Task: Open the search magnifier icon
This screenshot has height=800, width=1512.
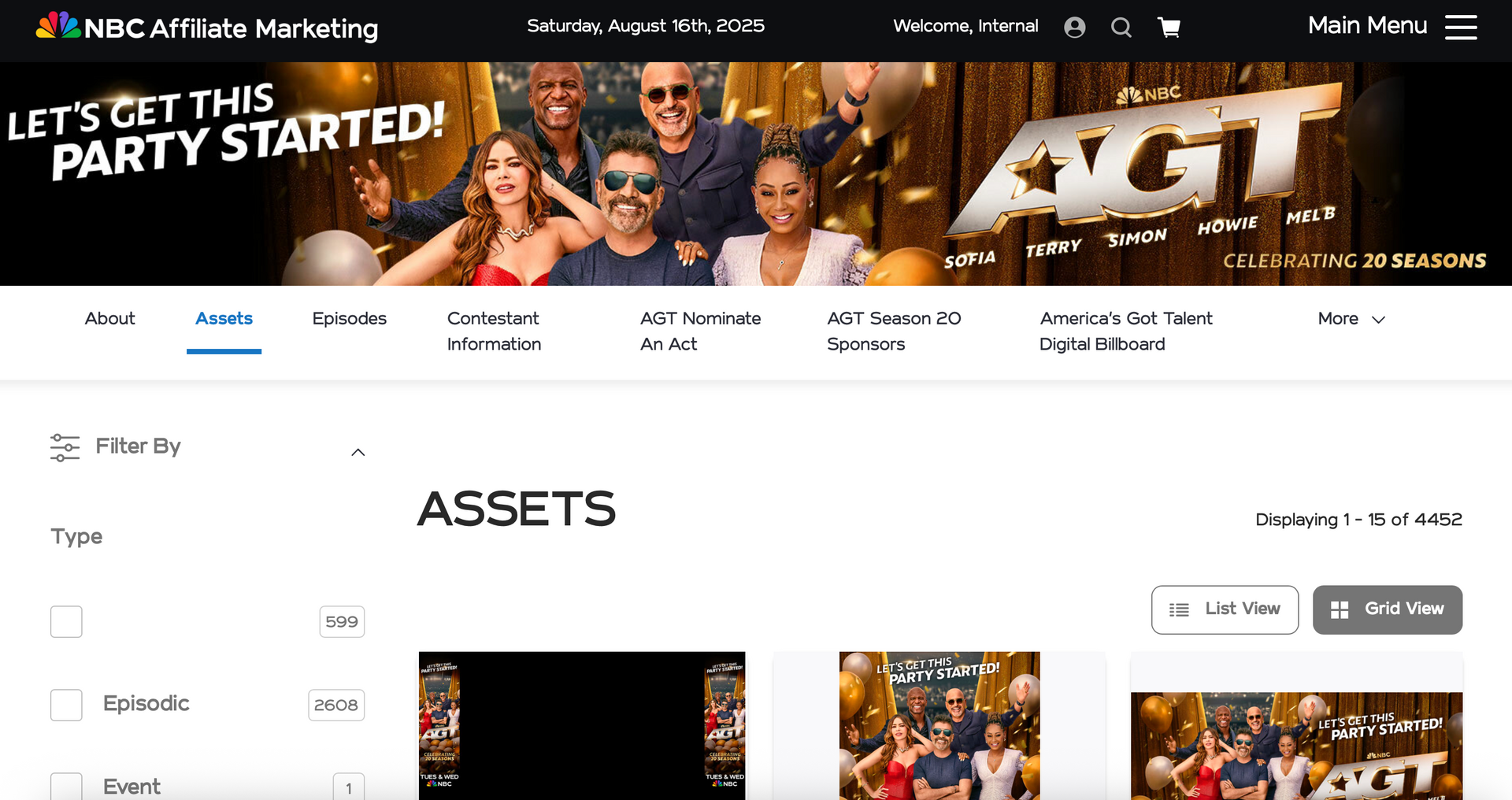Action: [x=1121, y=28]
